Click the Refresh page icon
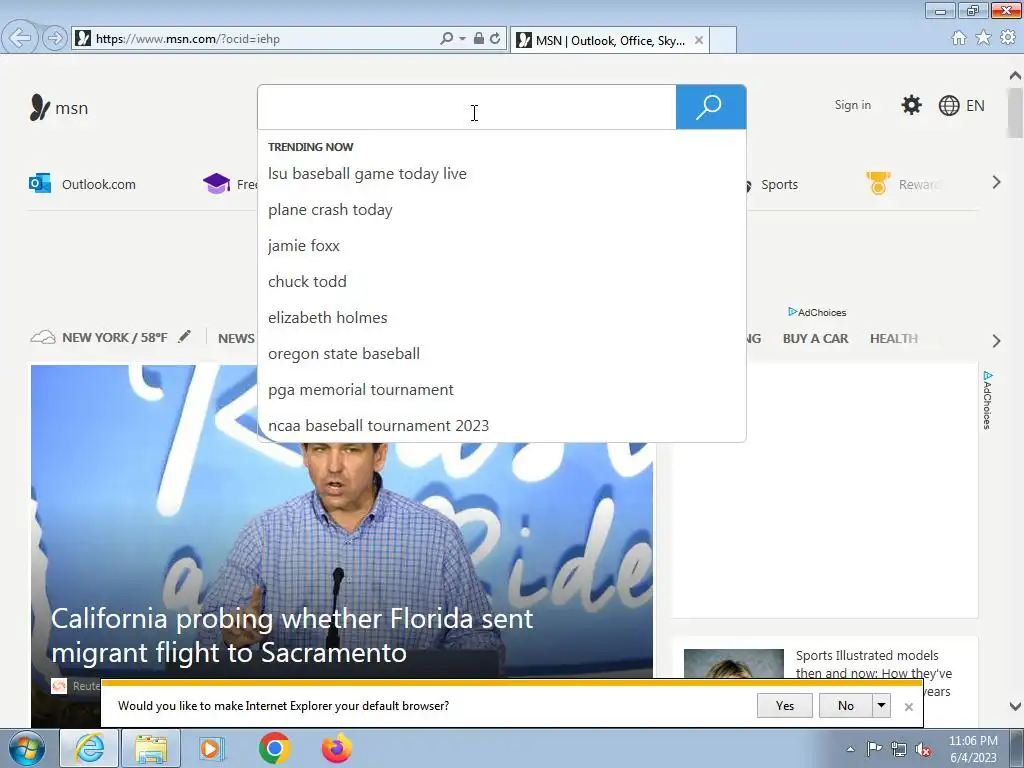Image resolution: width=1024 pixels, height=768 pixels. 495,39
